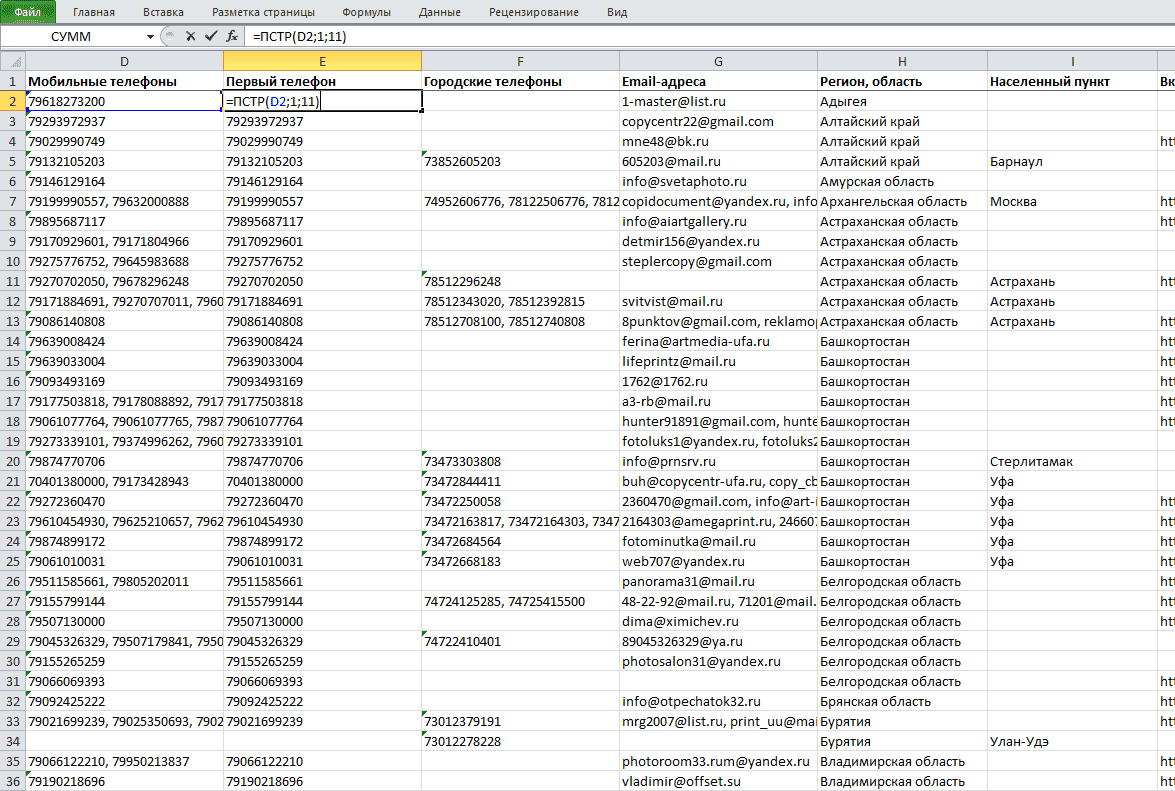1175x791 pixels.
Task: Click header cell Email-адреса
Action: [718, 82]
